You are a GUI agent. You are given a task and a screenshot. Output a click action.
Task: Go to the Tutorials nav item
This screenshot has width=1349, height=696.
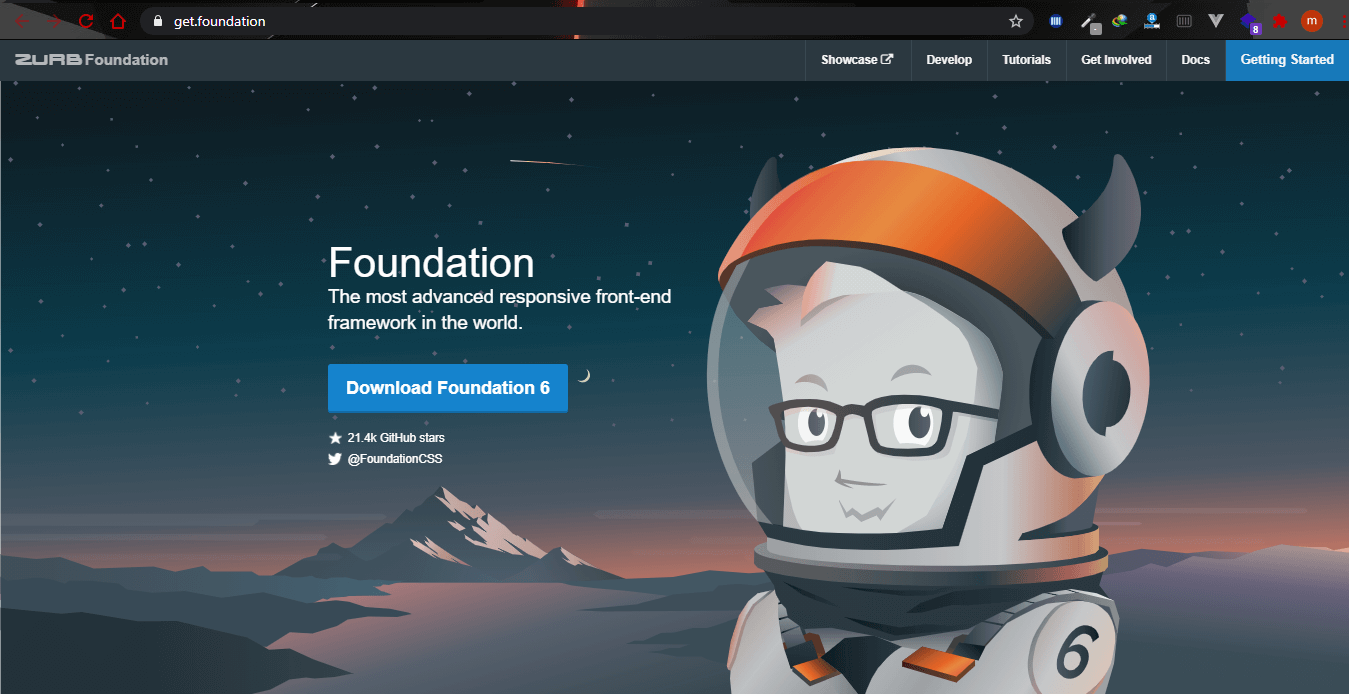1026,60
